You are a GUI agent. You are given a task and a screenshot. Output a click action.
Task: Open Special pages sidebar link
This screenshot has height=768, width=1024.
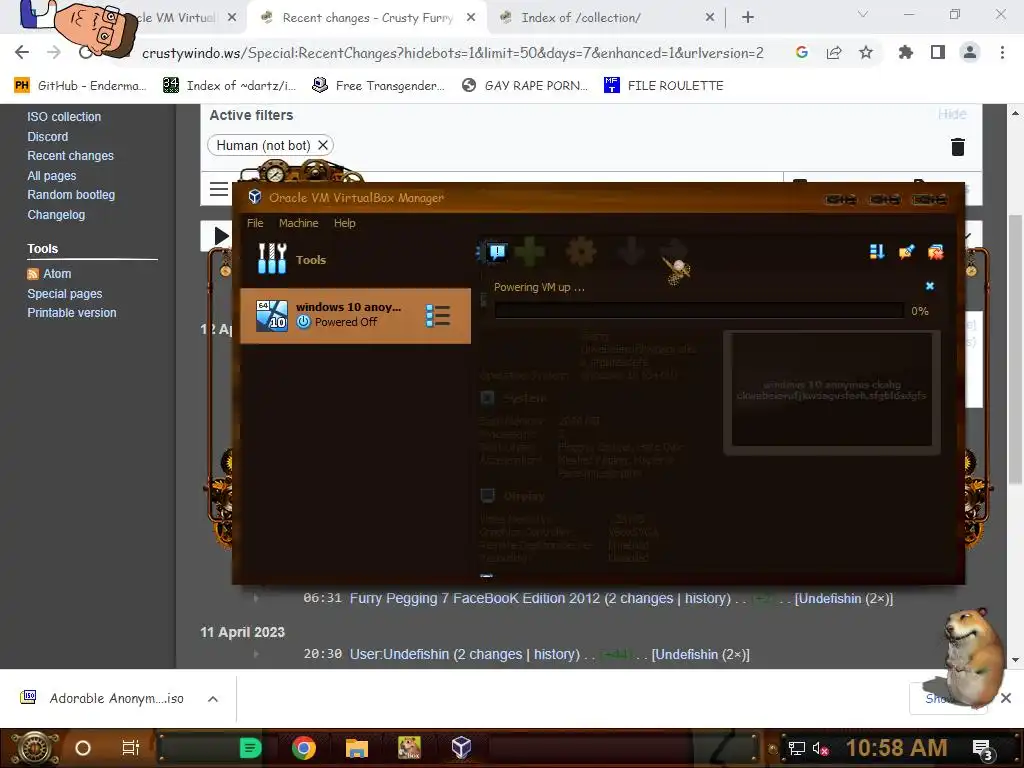[65, 294]
